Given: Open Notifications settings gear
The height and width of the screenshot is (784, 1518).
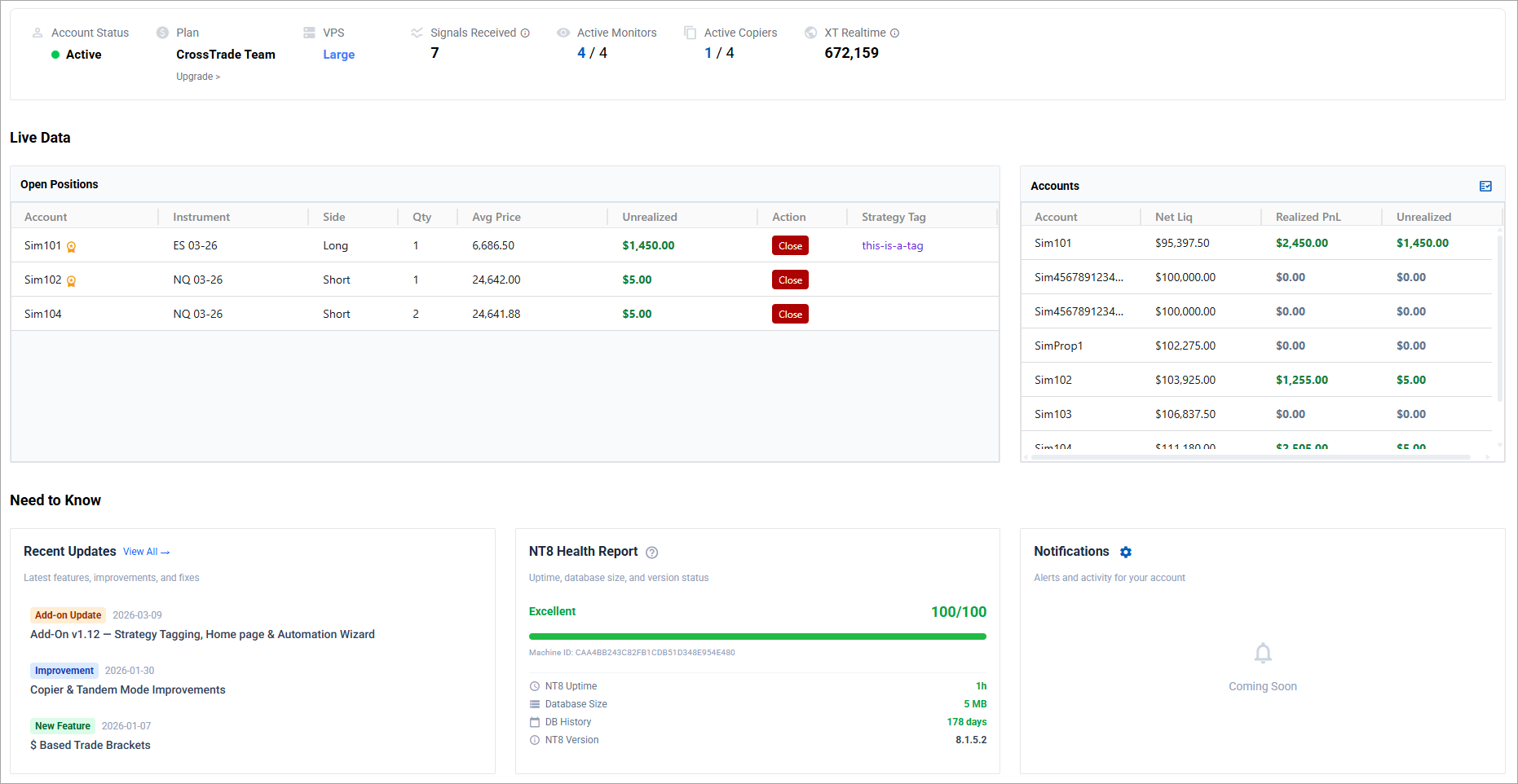Looking at the screenshot, I should coord(1126,553).
